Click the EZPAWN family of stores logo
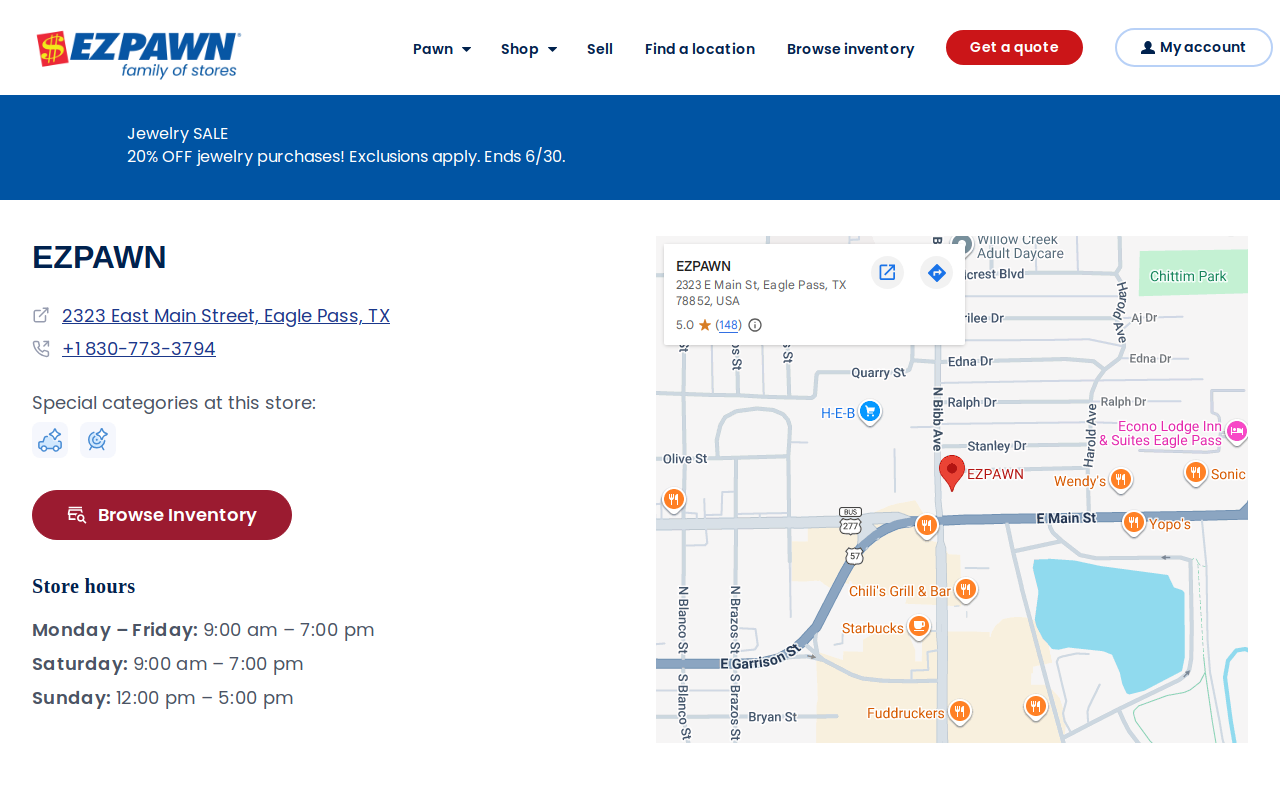Viewport: 1280px width, 800px height. (138, 54)
